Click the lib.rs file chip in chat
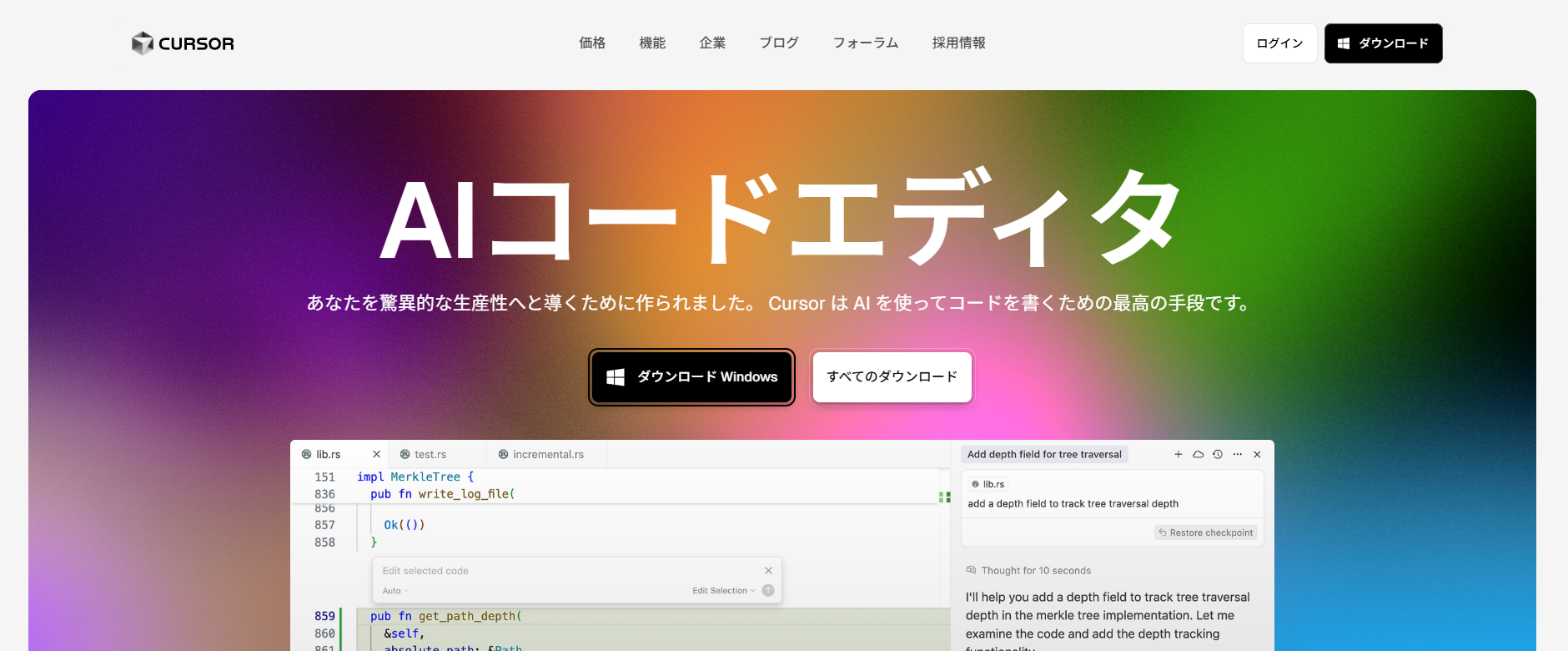Image resolution: width=1568 pixels, height=651 pixels. point(988,484)
